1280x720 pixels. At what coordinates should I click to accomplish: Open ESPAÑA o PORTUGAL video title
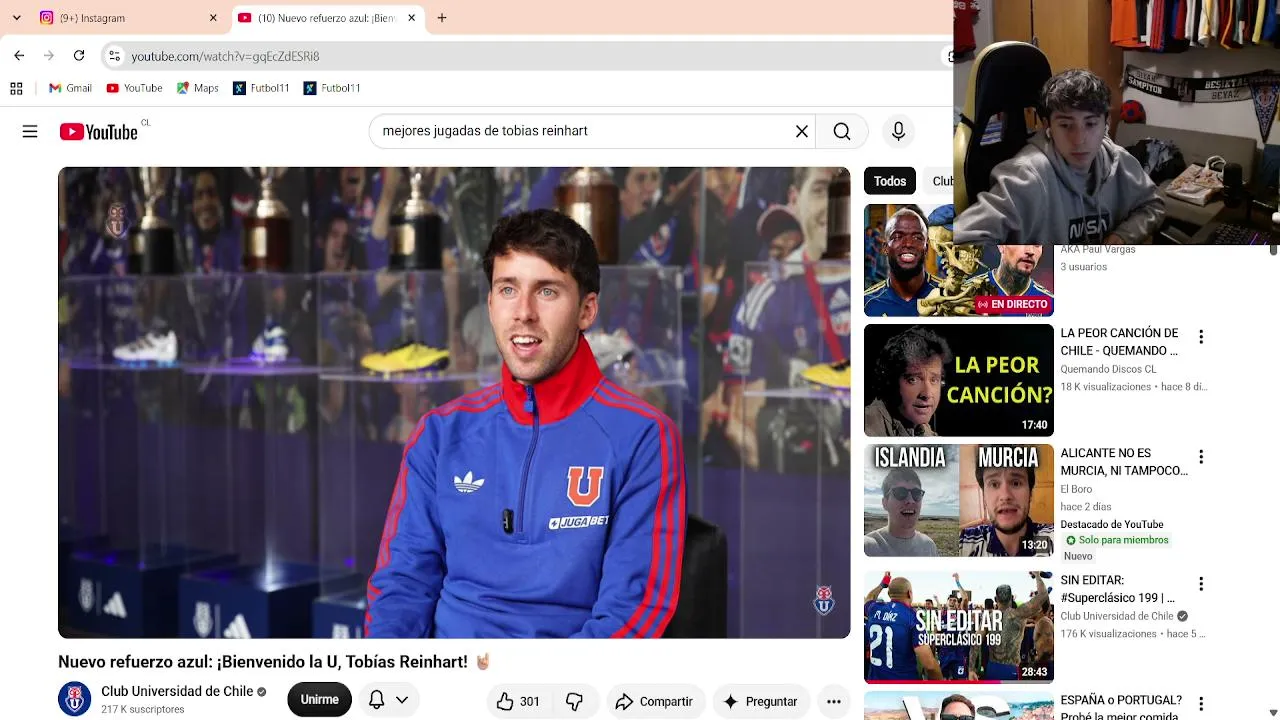tap(1121, 707)
